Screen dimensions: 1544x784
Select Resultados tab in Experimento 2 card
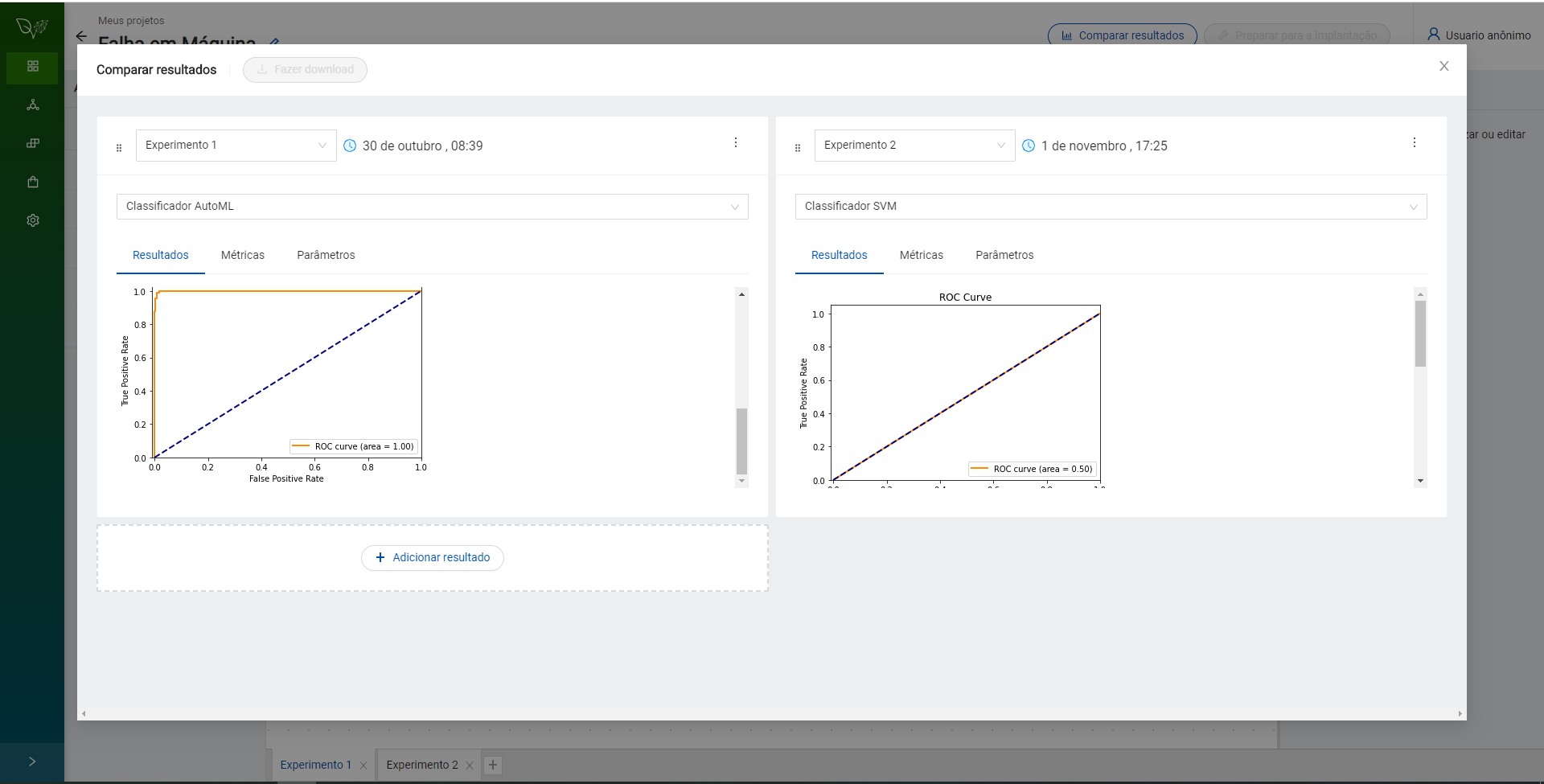(x=839, y=255)
